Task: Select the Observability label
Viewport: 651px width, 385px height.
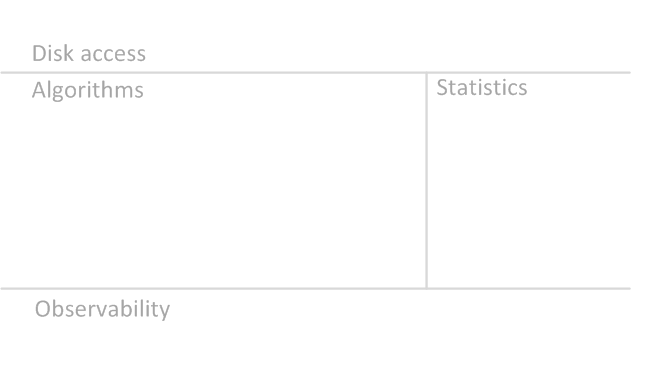Action: click(103, 309)
